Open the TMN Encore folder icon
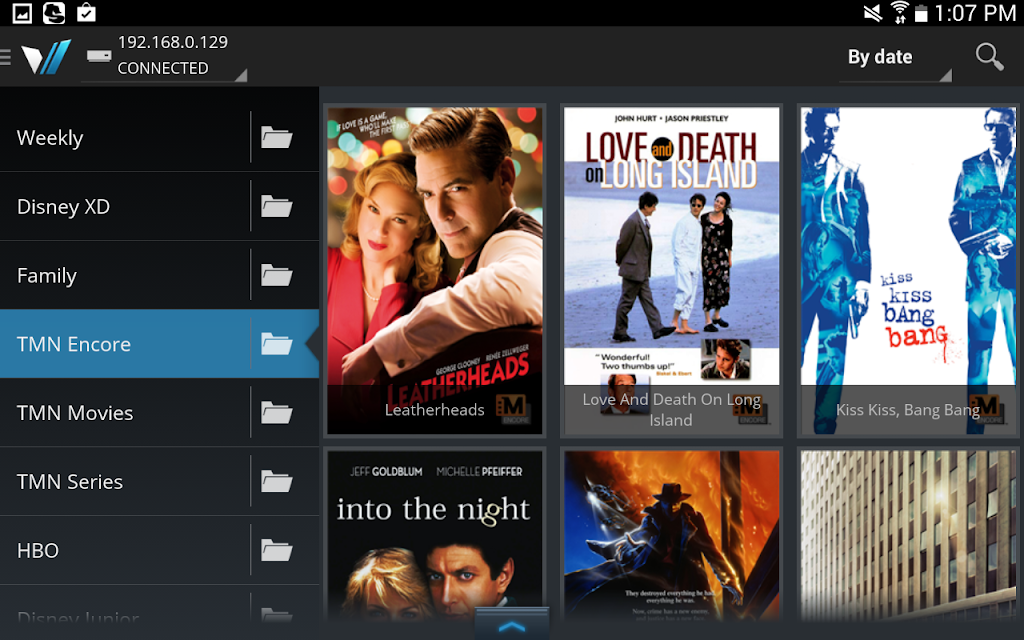1024x640 pixels. click(276, 344)
